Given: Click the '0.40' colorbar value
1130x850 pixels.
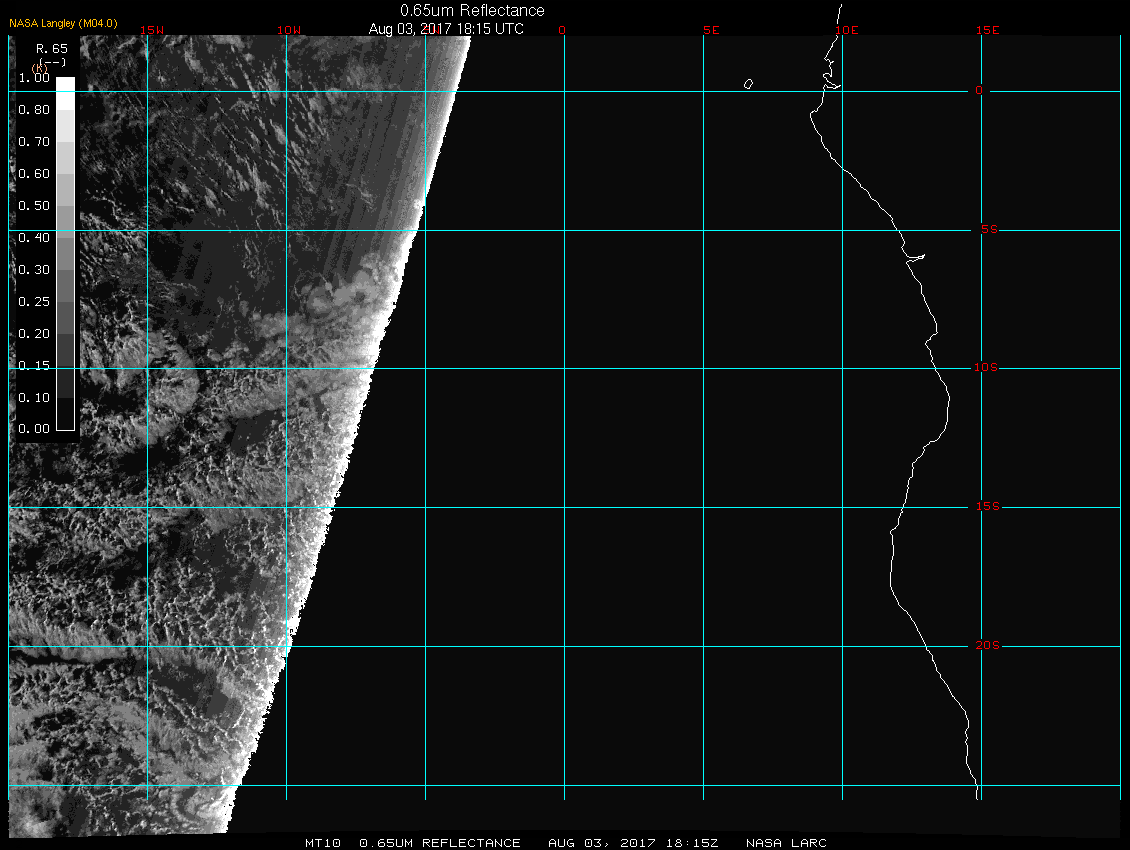Looking at the screenshot, I should click(x=34, y=237).
